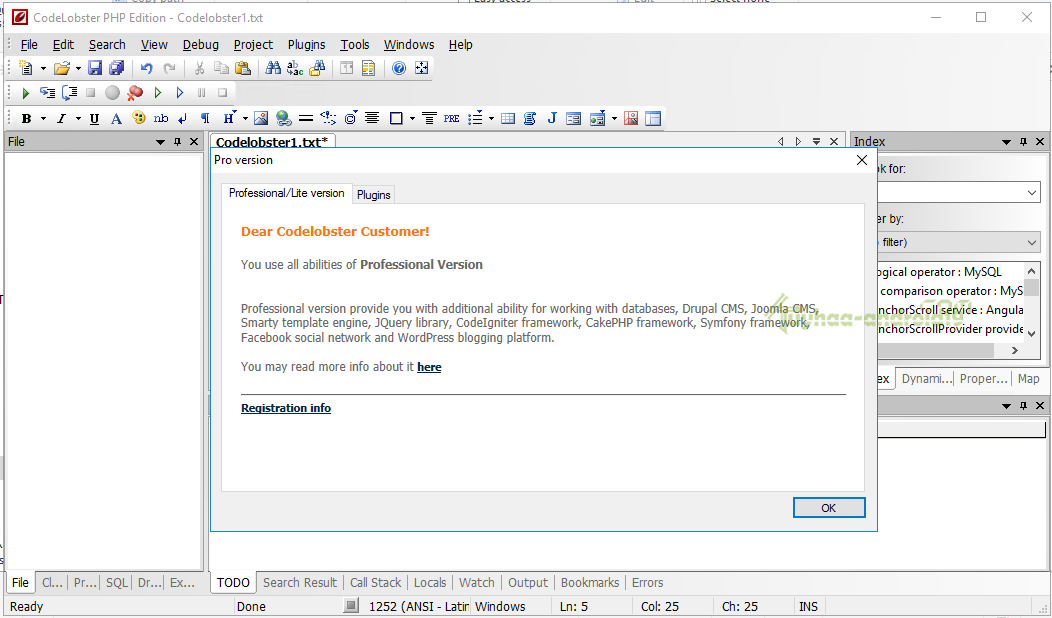
Task: Click the blue Help question mark icon
Action: click(x=399, y=68)
